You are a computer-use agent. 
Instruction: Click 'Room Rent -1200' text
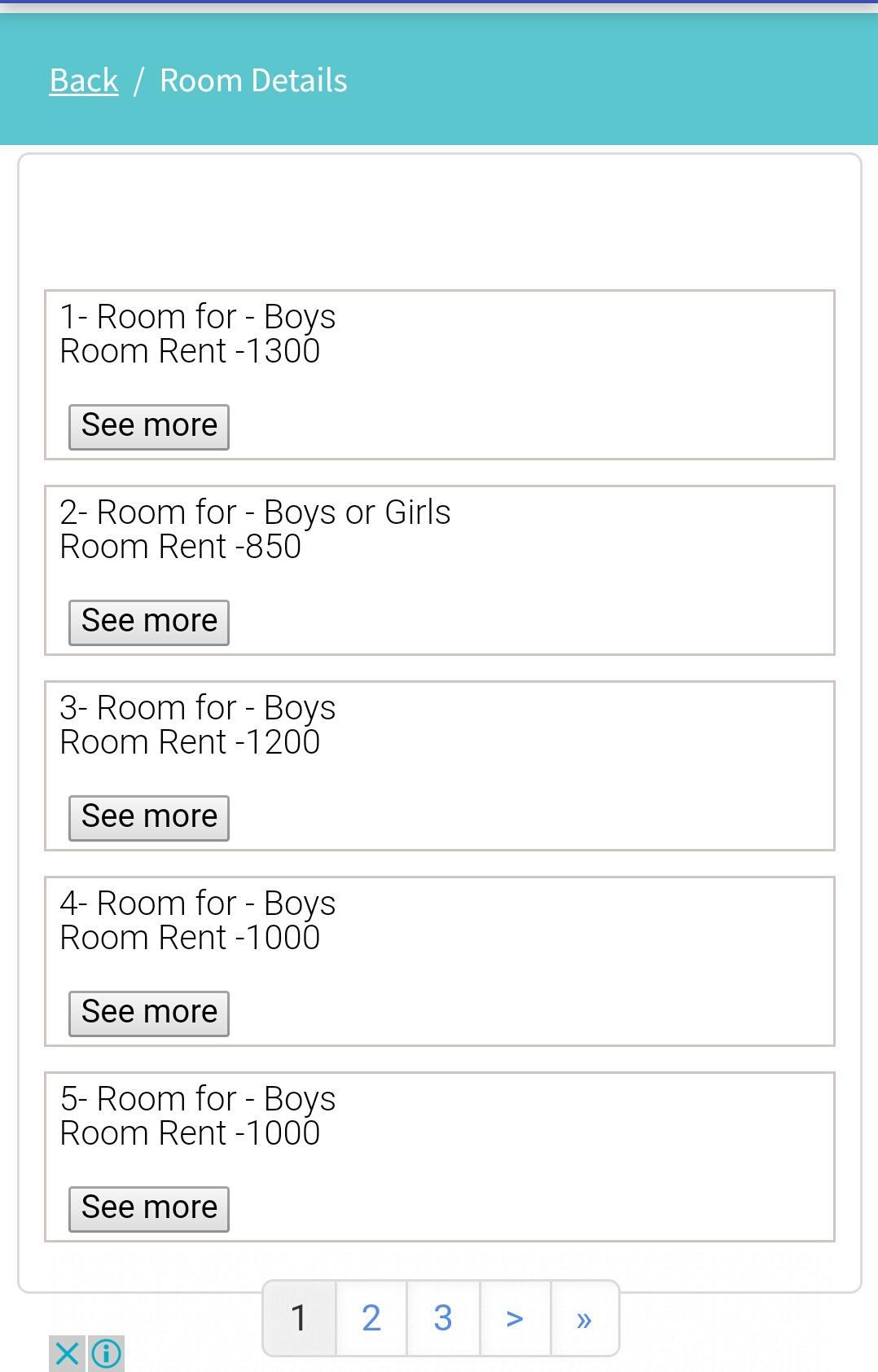point(190,742)
